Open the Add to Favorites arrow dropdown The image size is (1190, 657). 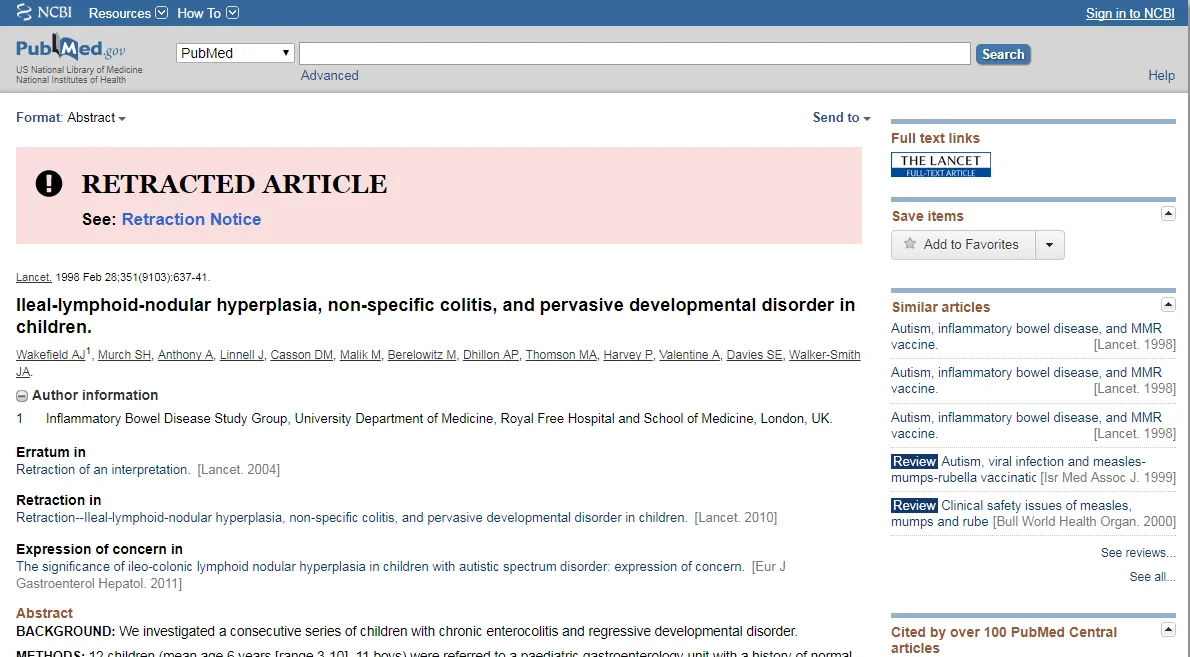click(x=1050, y=245)
